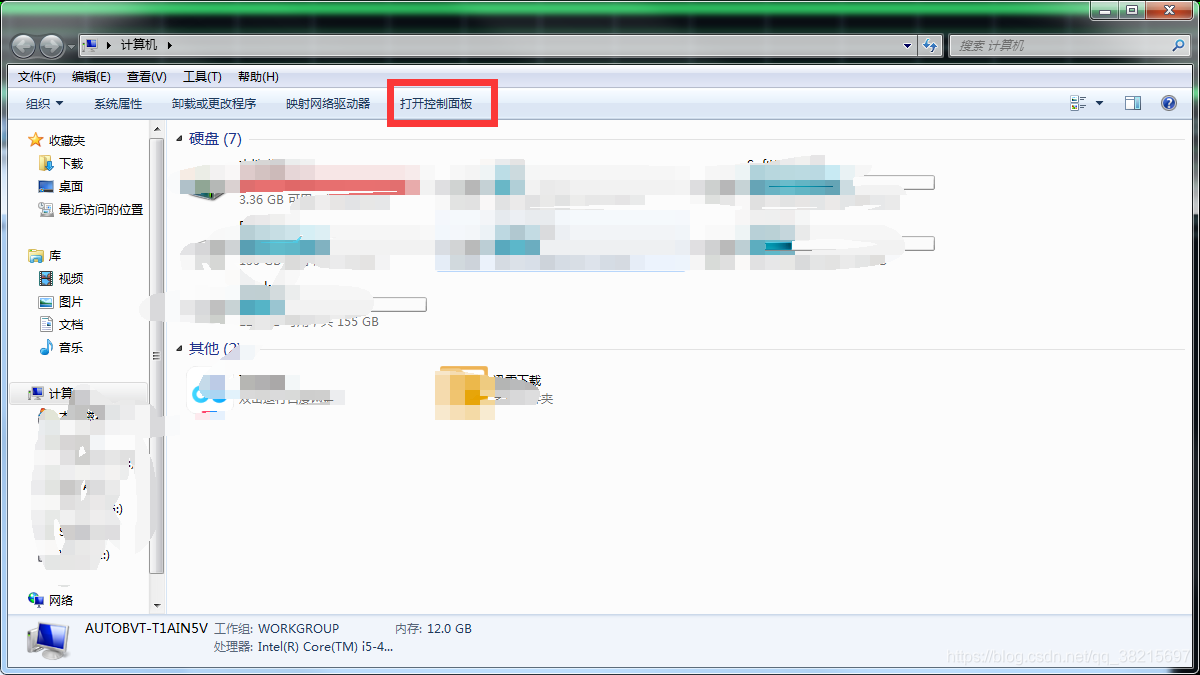Click the AUTOBVT-T1AIN5V computer name
The height and width of the screenshot is (675, 1200).
click(x=146, y=628)
